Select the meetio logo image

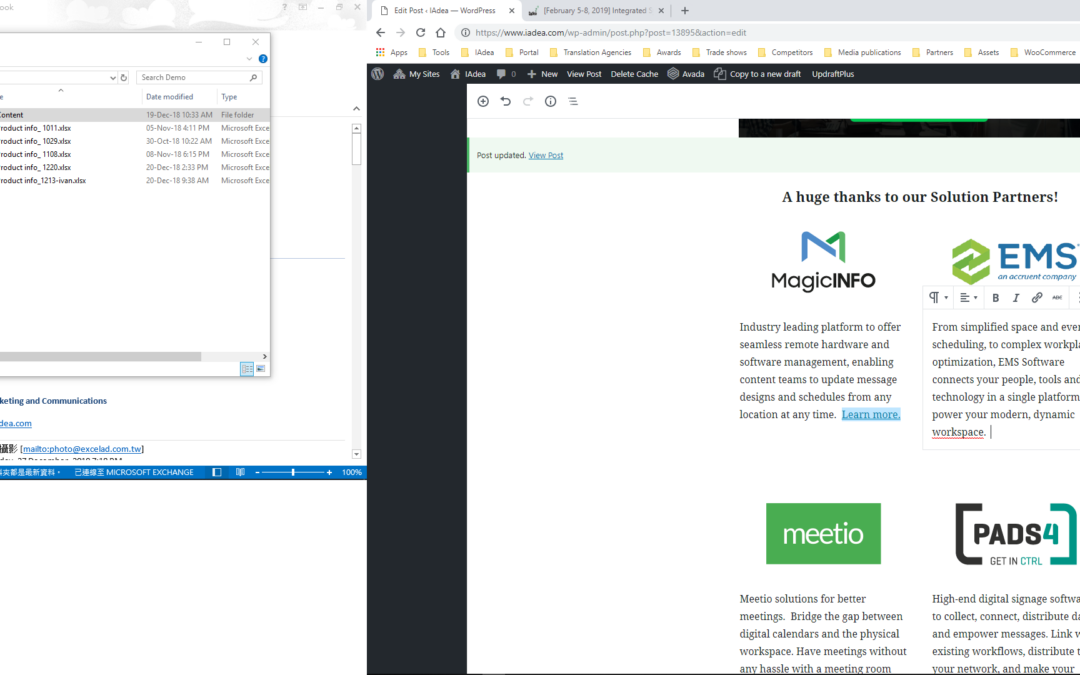click(823, 534)
